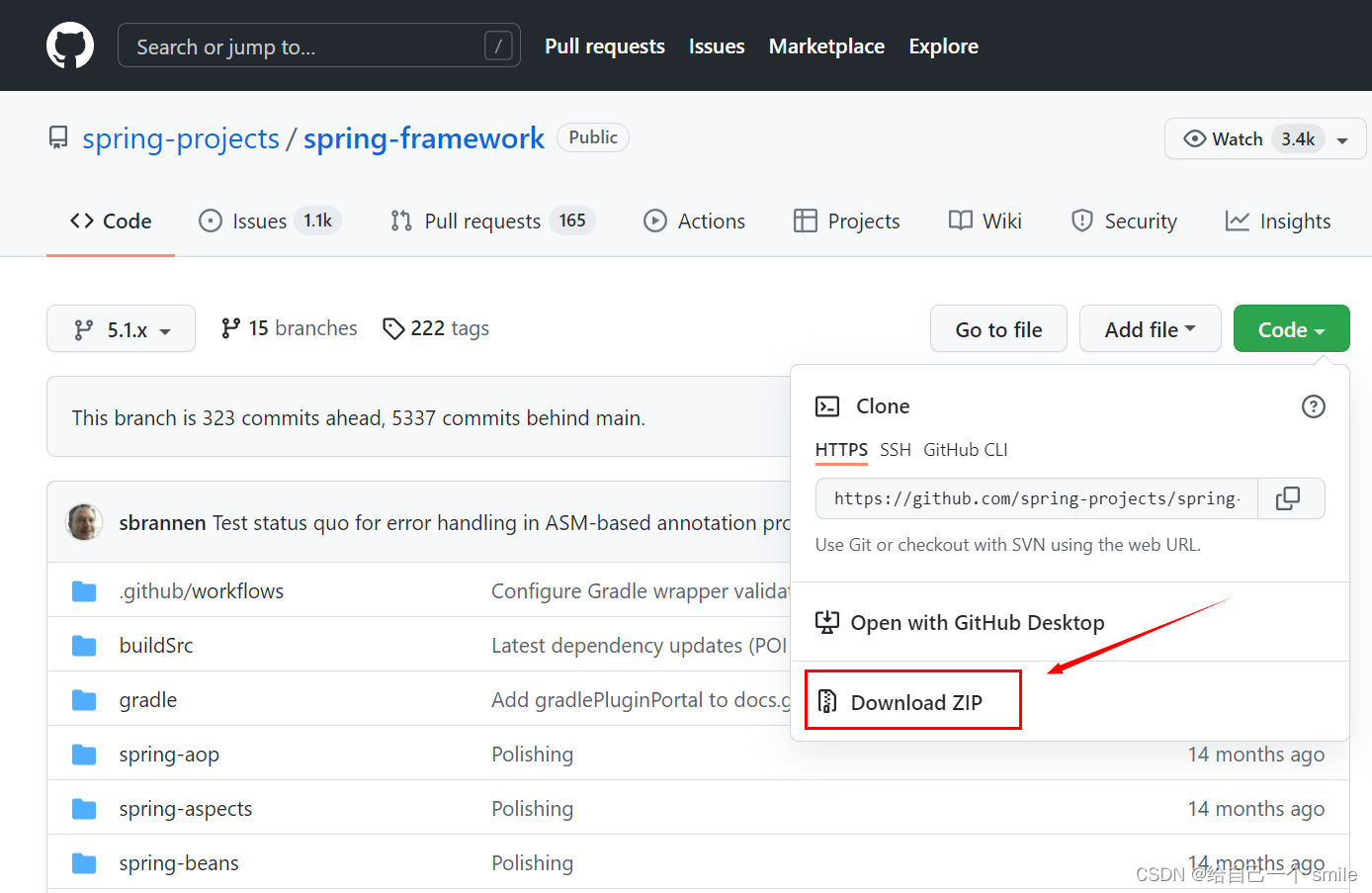Open the Watch dropdown arrow
This screenshot has height=893, width=1372.
(1342, 140)
